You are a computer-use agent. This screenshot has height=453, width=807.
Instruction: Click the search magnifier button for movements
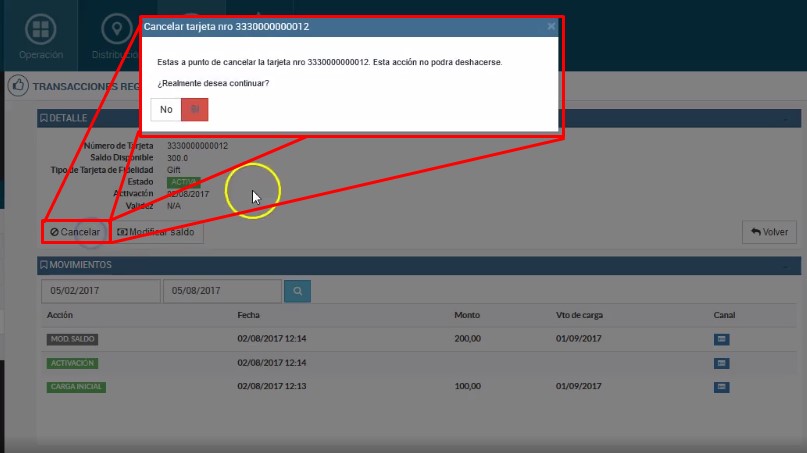click(x=297, y=291)
